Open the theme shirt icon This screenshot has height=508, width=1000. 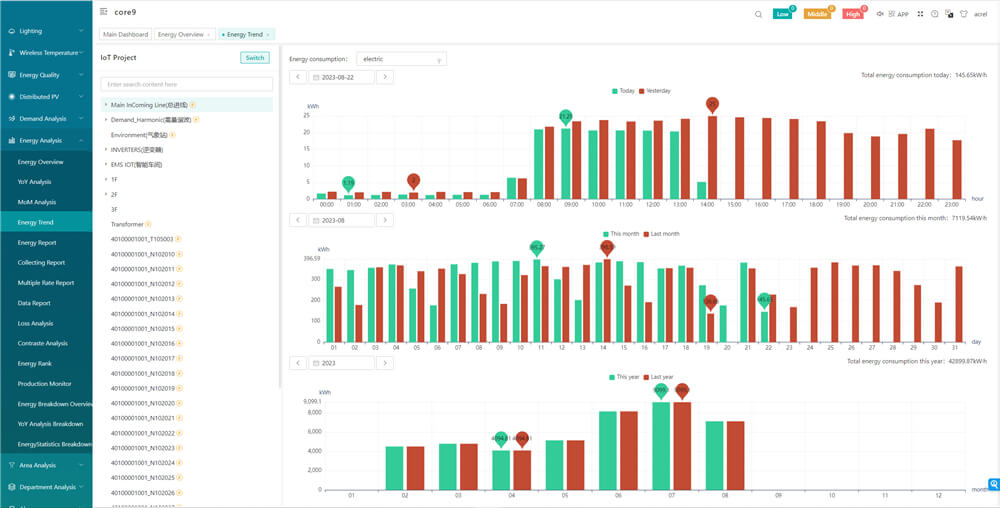coord(963,13)
